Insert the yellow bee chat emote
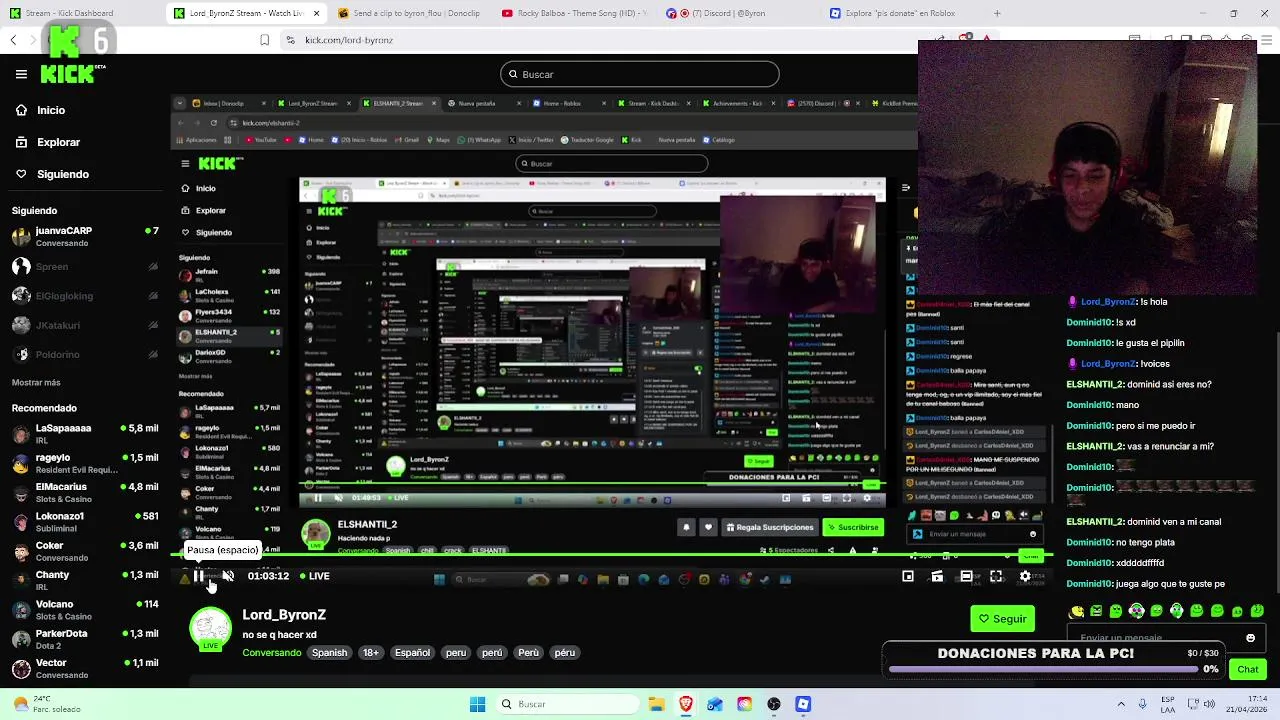The height and width of the screenshot is (720, 1280). 1077,611
